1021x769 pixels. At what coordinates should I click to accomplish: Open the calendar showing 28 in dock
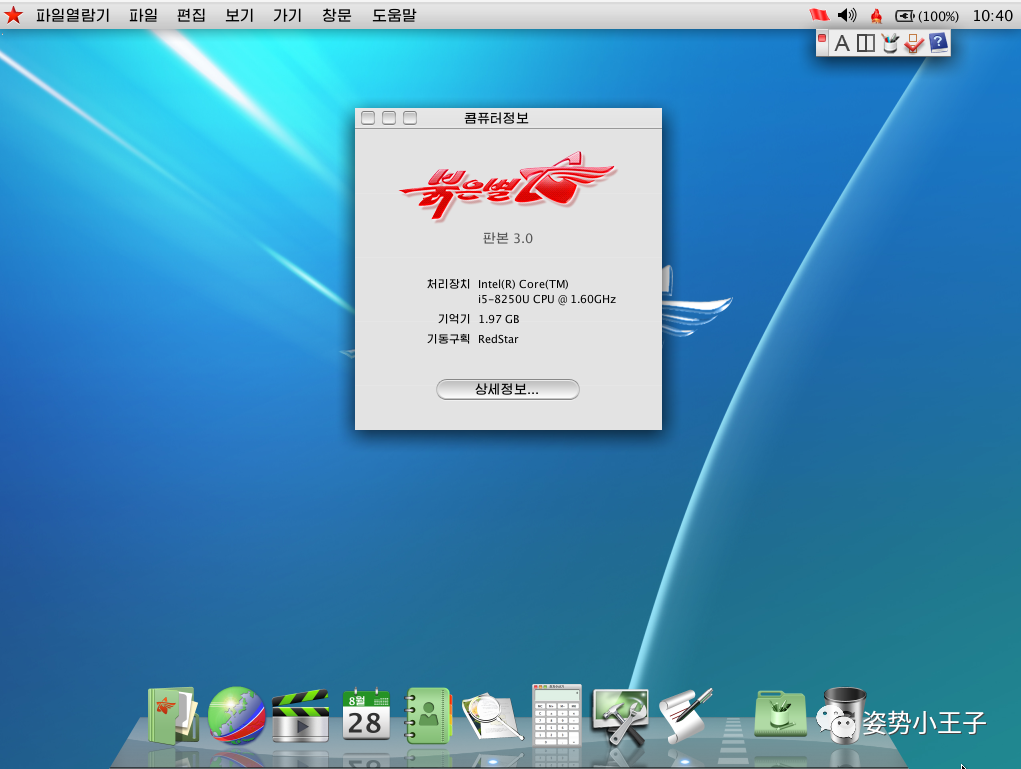click(366, 714)
